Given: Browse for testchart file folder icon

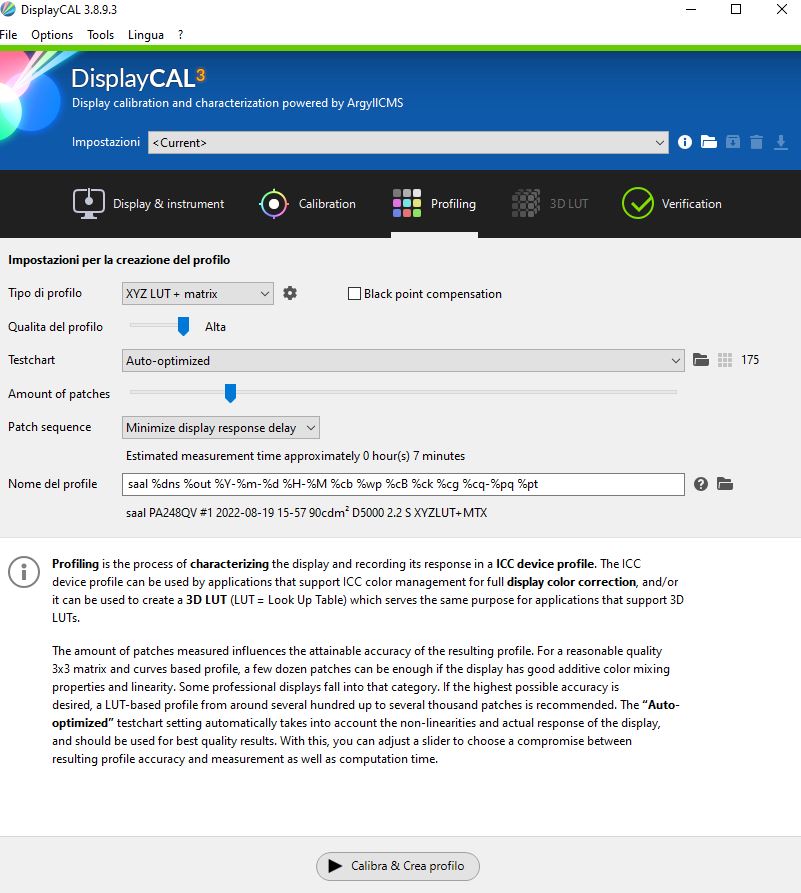Looking at the screenshot, I should [x=701, y=360].
